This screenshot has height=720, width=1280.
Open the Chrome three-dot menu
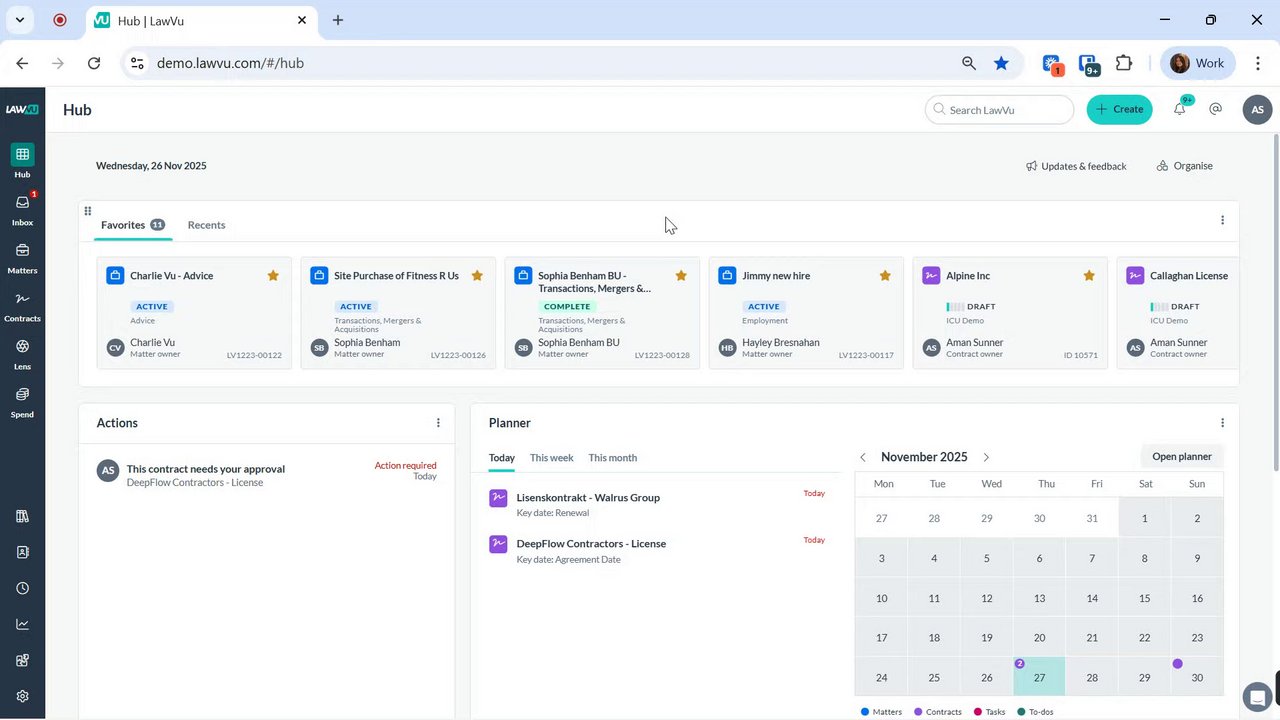1258,63
